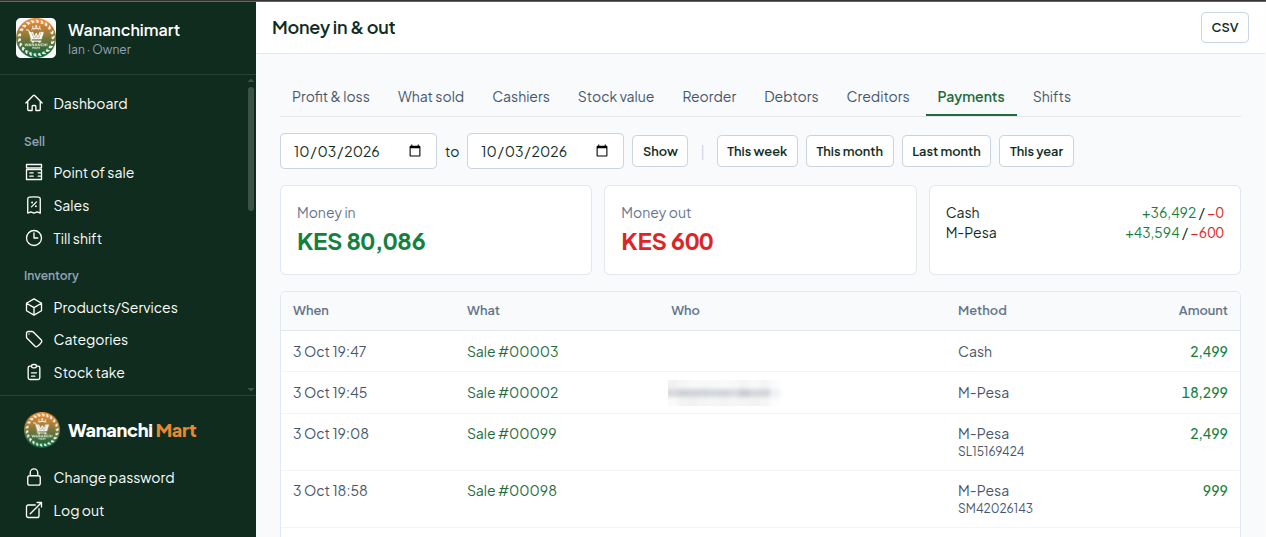Click the amount 999
1266x537 pixels.
coord(1215,491)
